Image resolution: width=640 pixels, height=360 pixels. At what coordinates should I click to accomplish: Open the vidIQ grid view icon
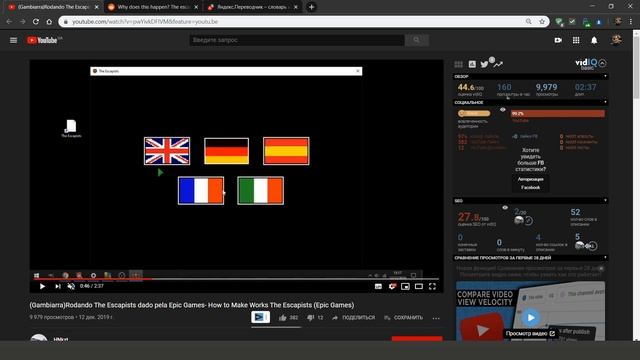[x=459, y=64]
